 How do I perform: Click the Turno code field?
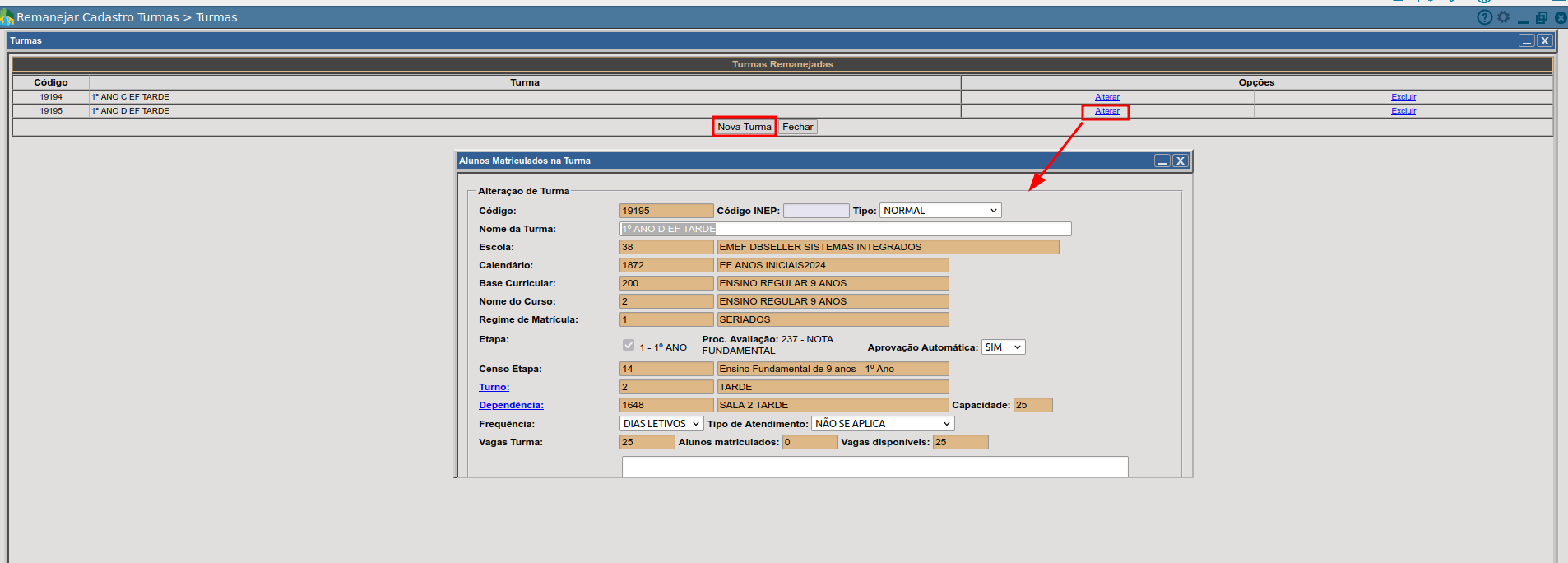pos(666,387)
